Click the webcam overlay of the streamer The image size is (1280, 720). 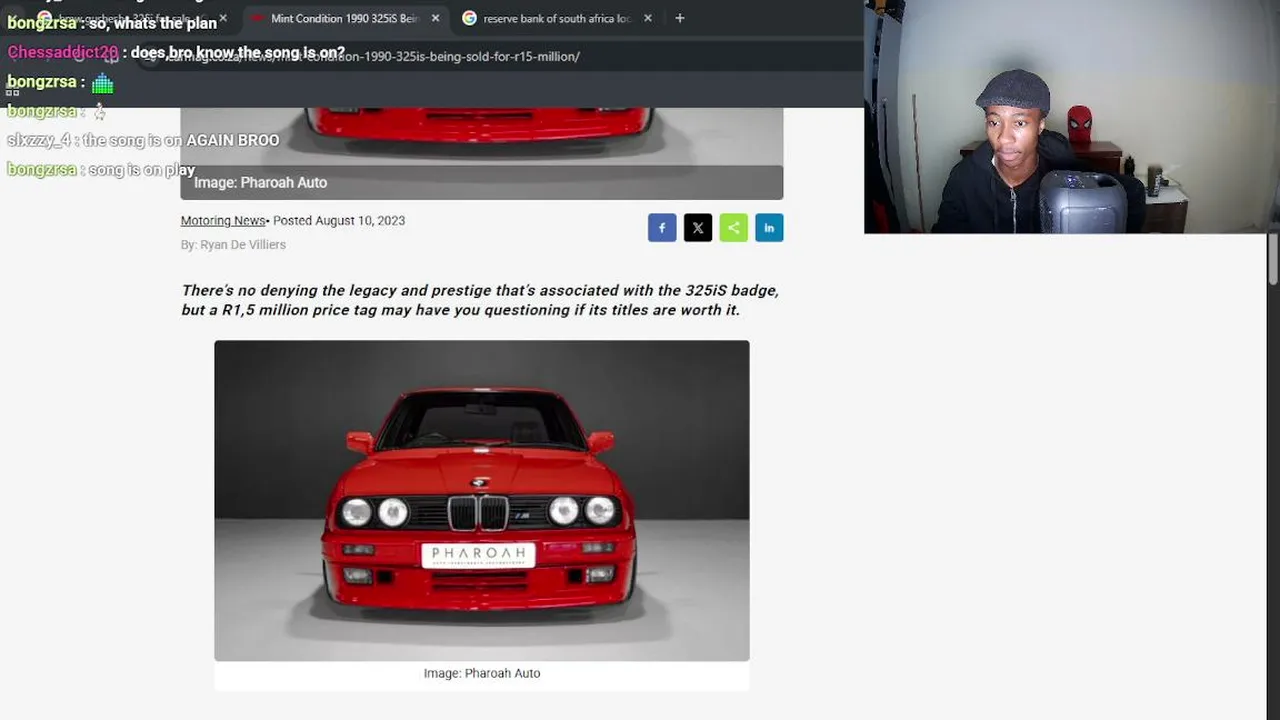click(1072, 117)
